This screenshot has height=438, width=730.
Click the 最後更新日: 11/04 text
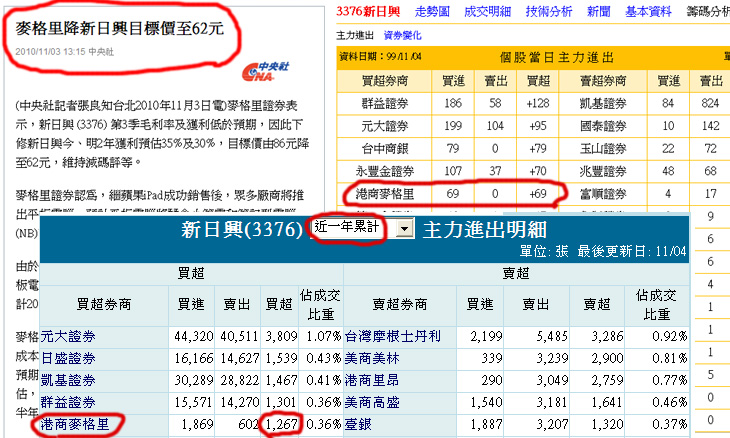point(631,251)
